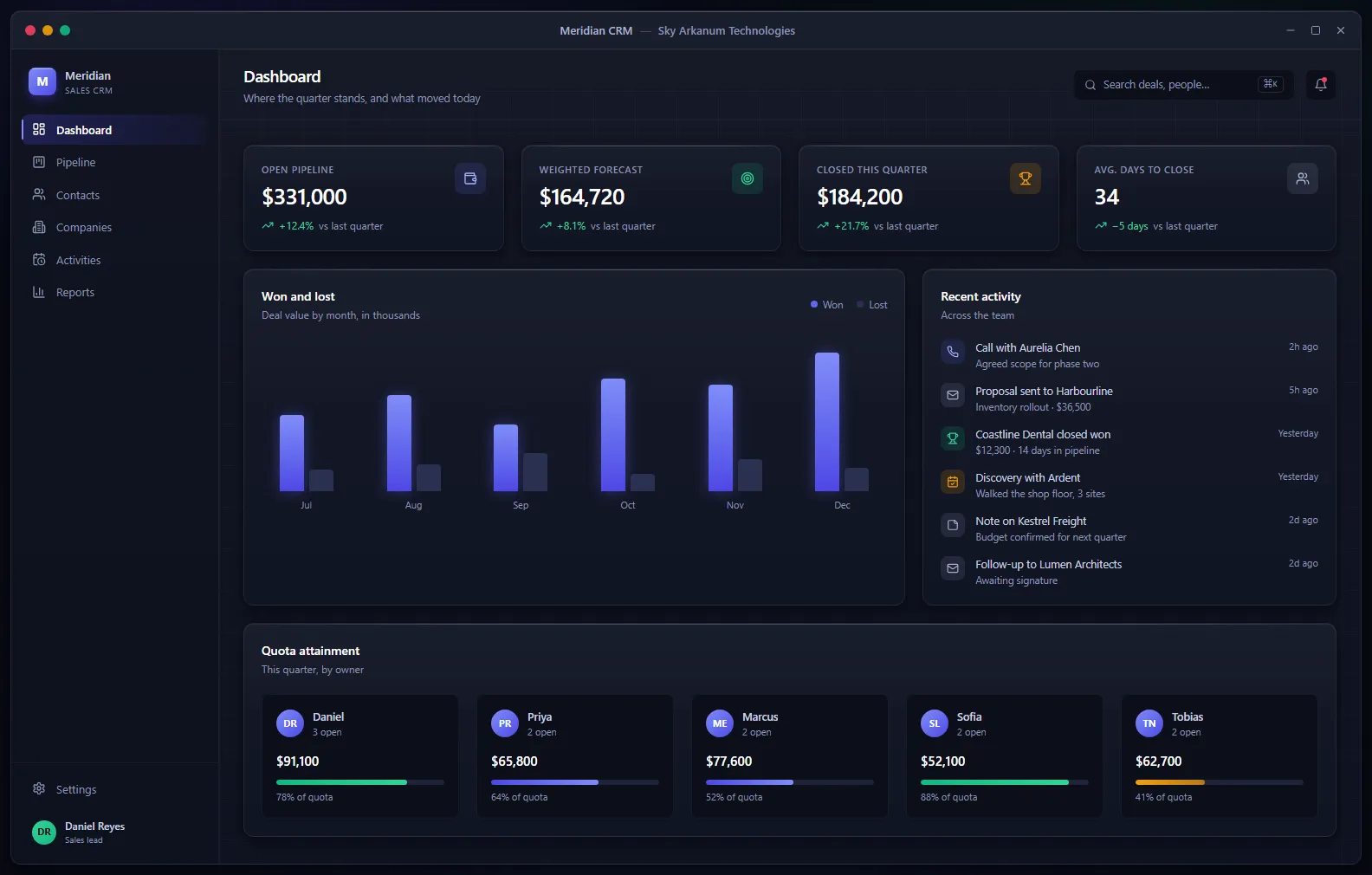Click Sofia's 88% quota progress bar
The width and height of the screenshot is (1372, 875).
click(1005, 782)
